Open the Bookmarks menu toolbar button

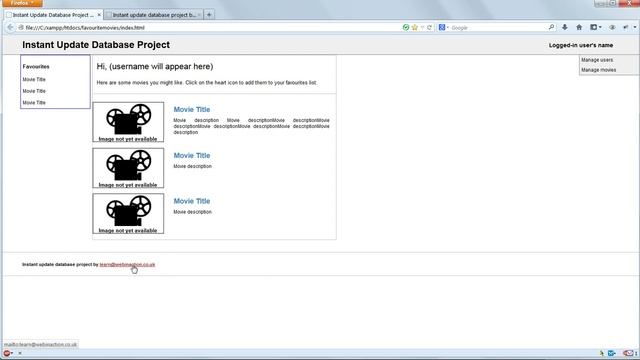(596, 27)
